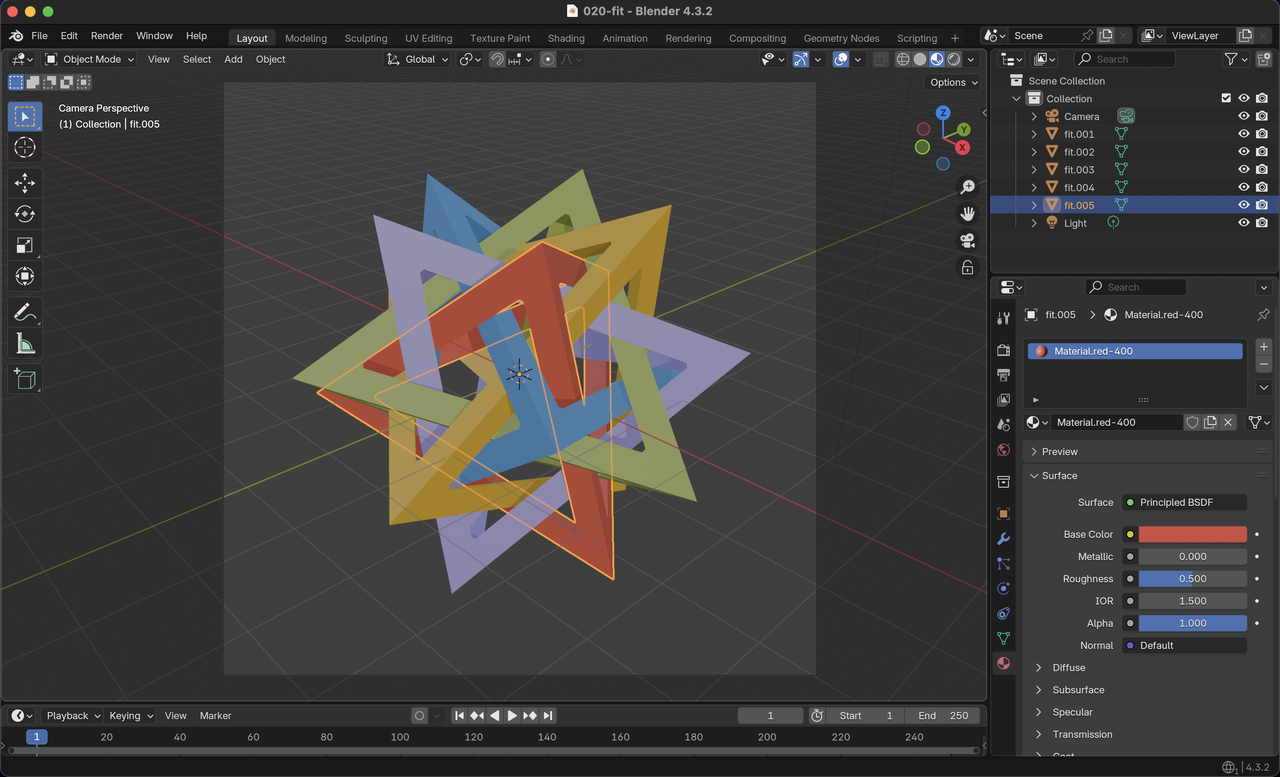The image size is (1280, 777).
Task: Expand the Preview panel
Action: 1059,451
